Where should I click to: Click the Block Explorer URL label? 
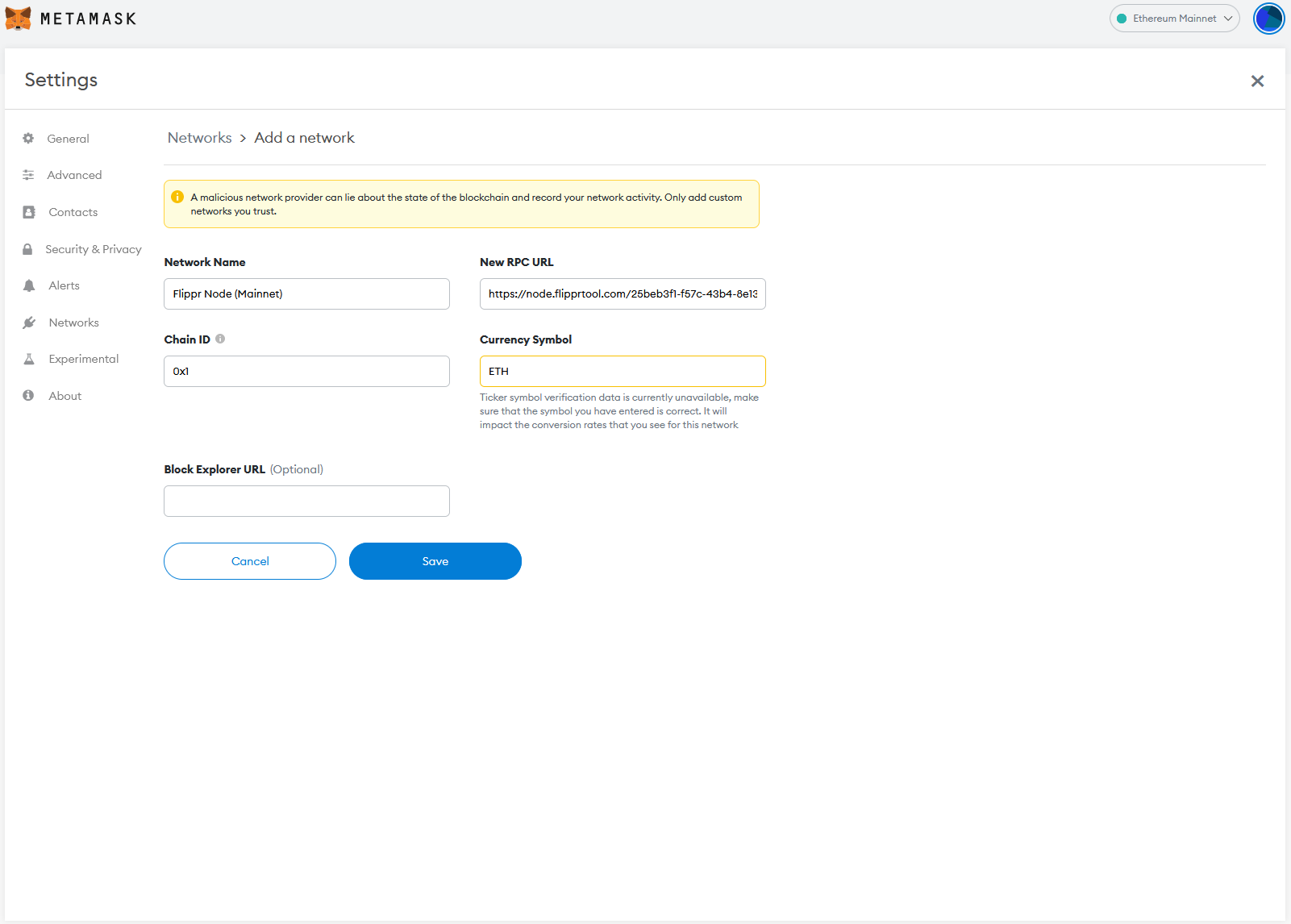tap(214, 469)
